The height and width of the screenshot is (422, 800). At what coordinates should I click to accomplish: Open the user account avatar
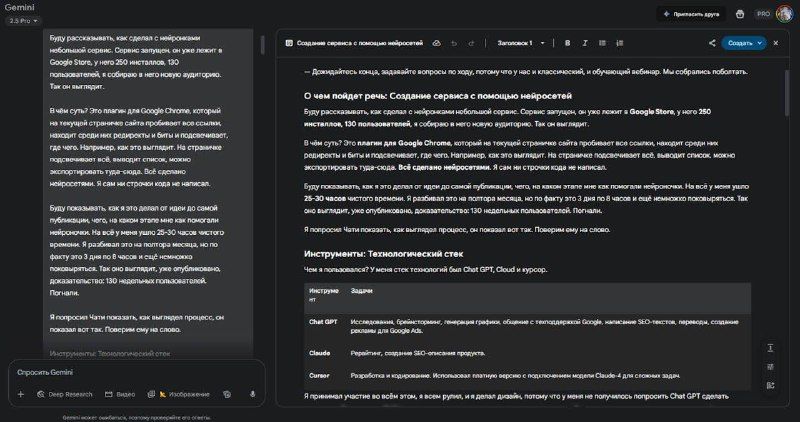pyautogui.click(x=784, y=14)
